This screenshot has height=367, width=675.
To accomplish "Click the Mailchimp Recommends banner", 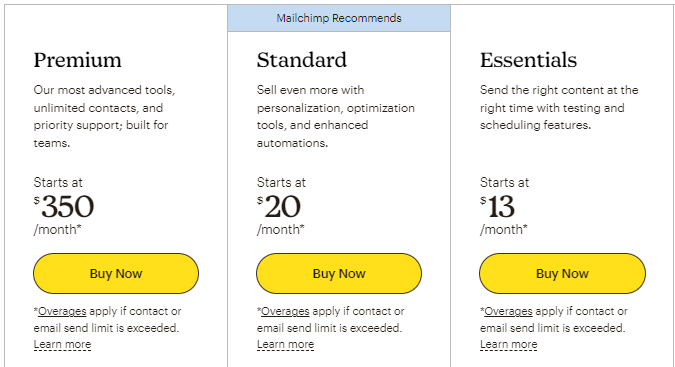I will coord(339,18).
